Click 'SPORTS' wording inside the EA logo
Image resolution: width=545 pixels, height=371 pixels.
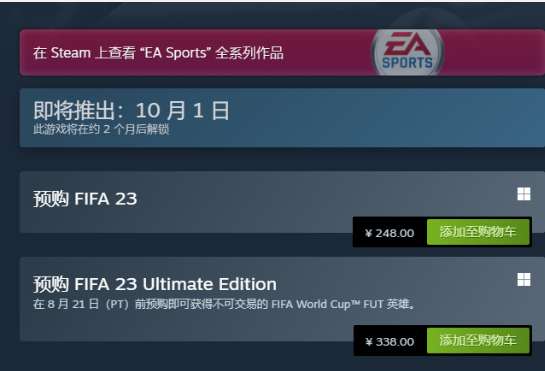407,63
